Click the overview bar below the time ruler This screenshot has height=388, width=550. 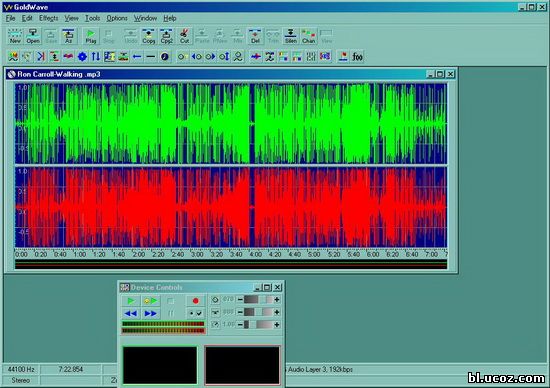[x=231, y=264]
